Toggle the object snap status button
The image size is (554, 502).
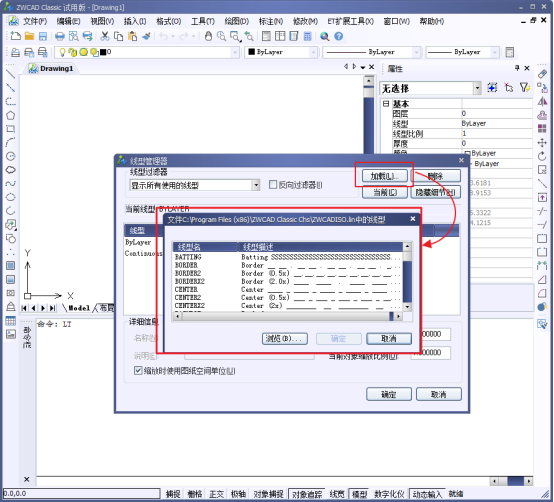[x=269, y=494]
